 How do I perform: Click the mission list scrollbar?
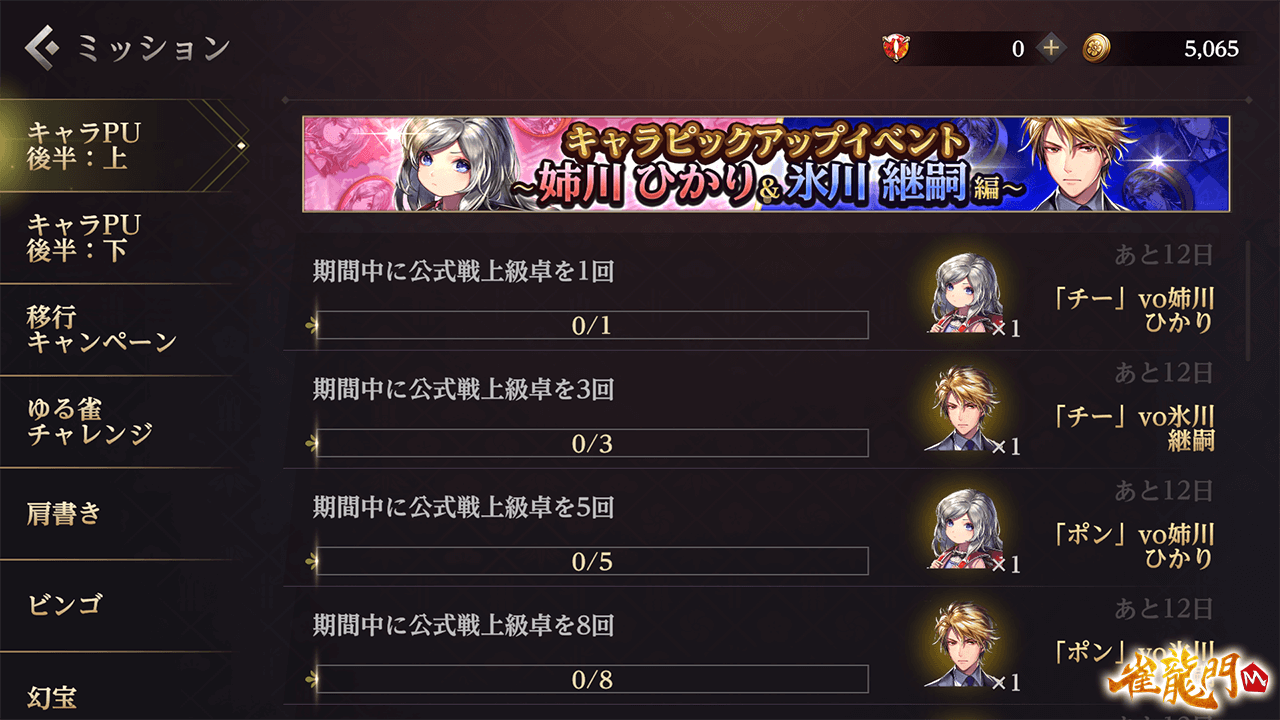(x=1248, y=300)
